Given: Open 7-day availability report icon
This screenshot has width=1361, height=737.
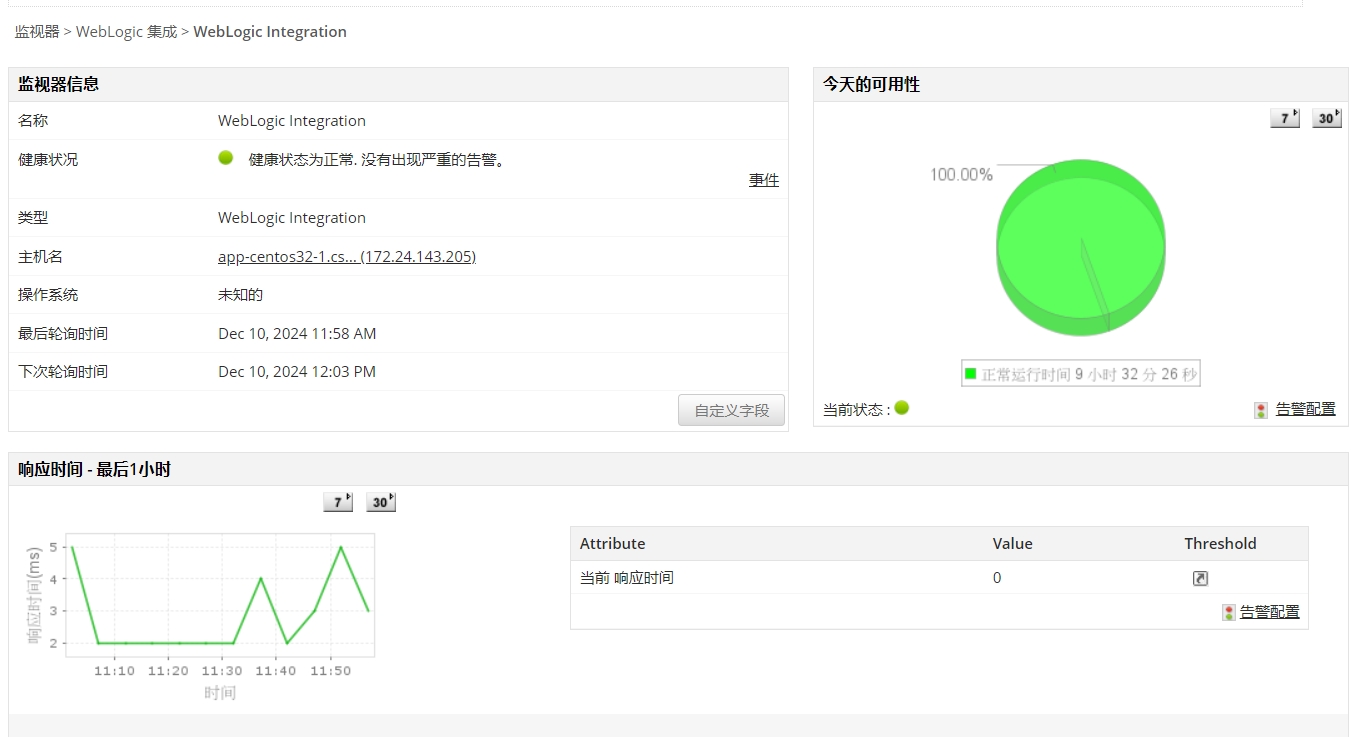Looking at the screenshot, I should (x=1285, y=118).
